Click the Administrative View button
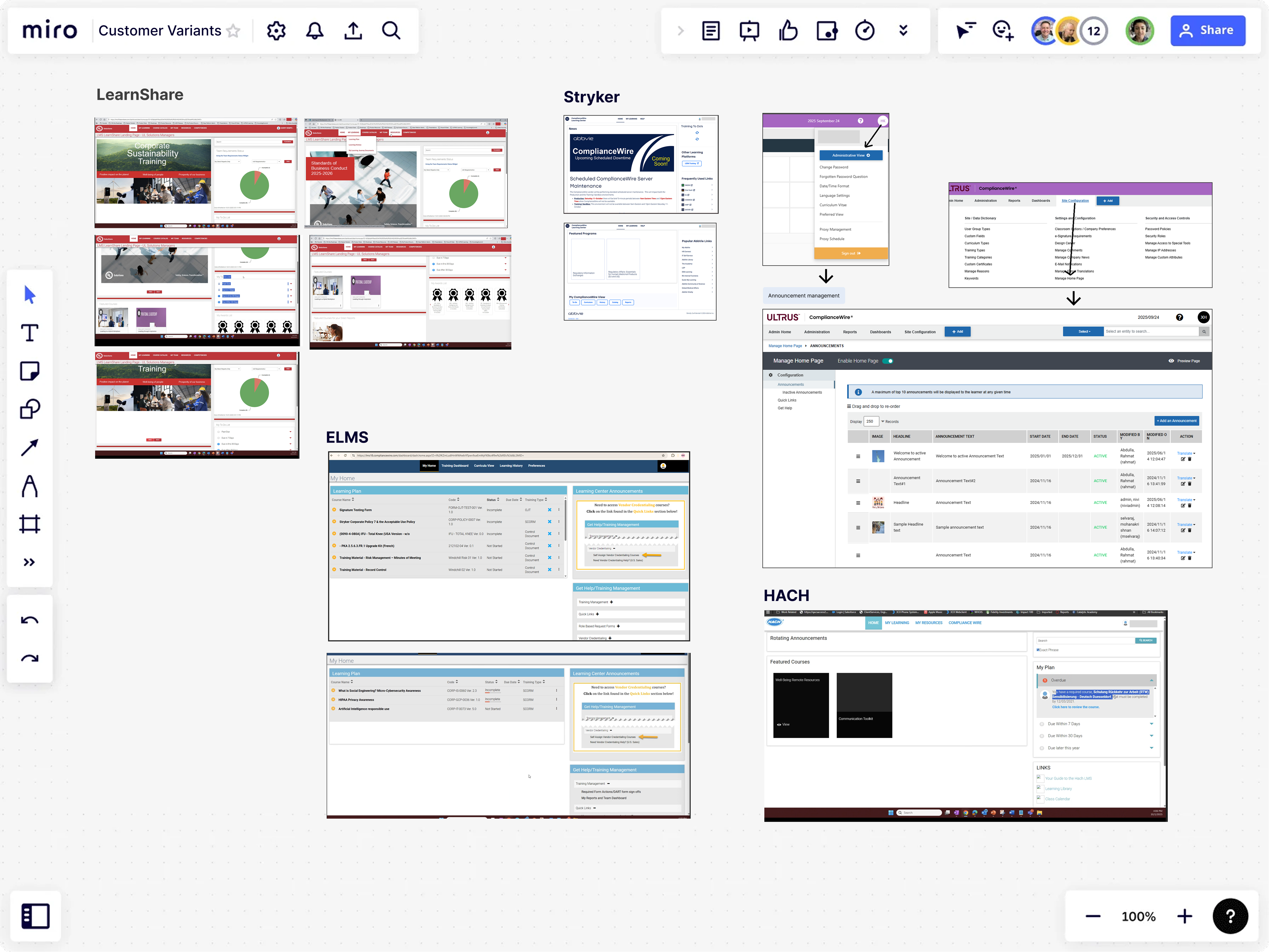 (851, 155)
